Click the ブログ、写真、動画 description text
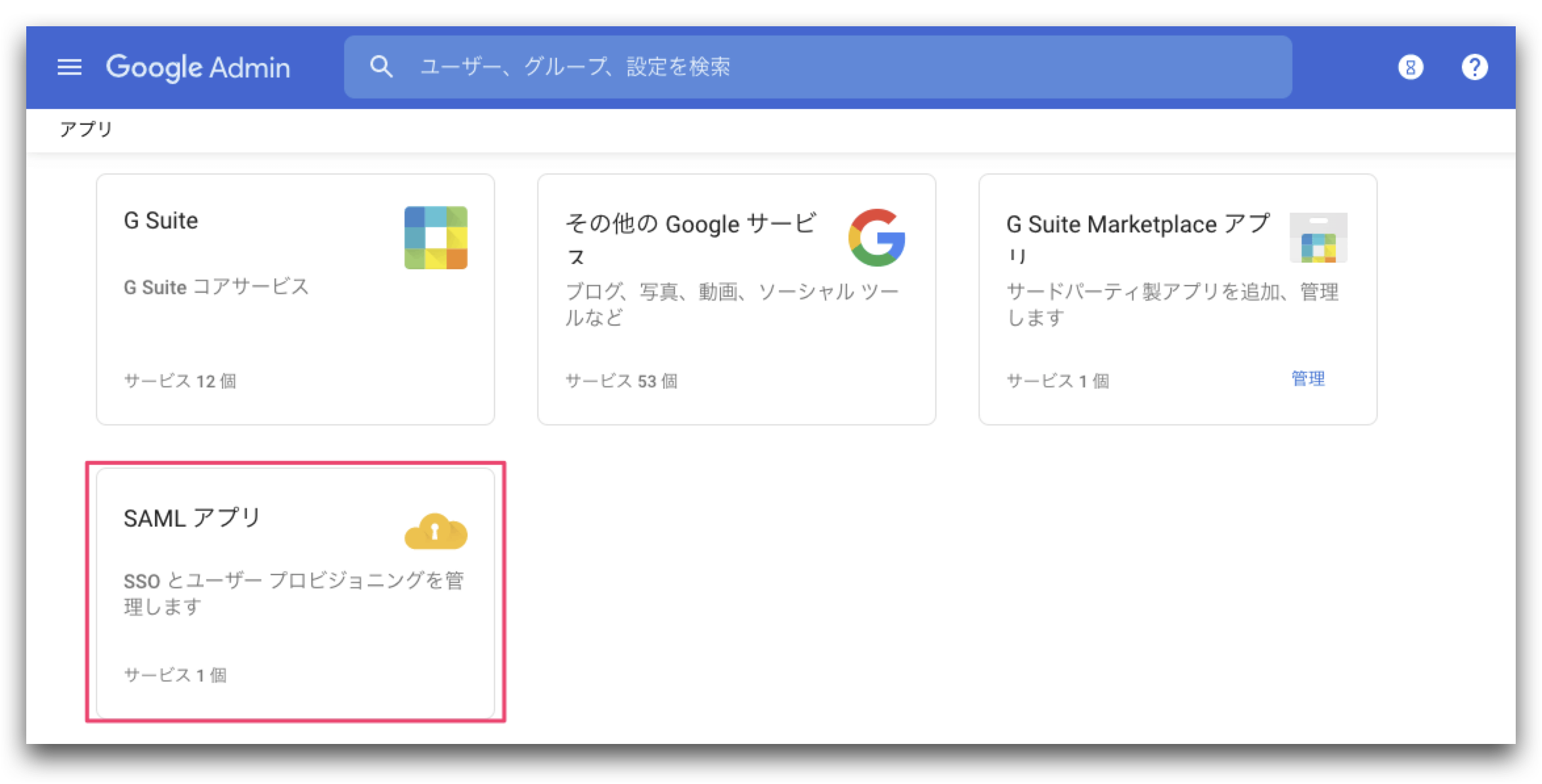Screen dimensions: 1542x784 pyautogui.click(x=732, y=304)
